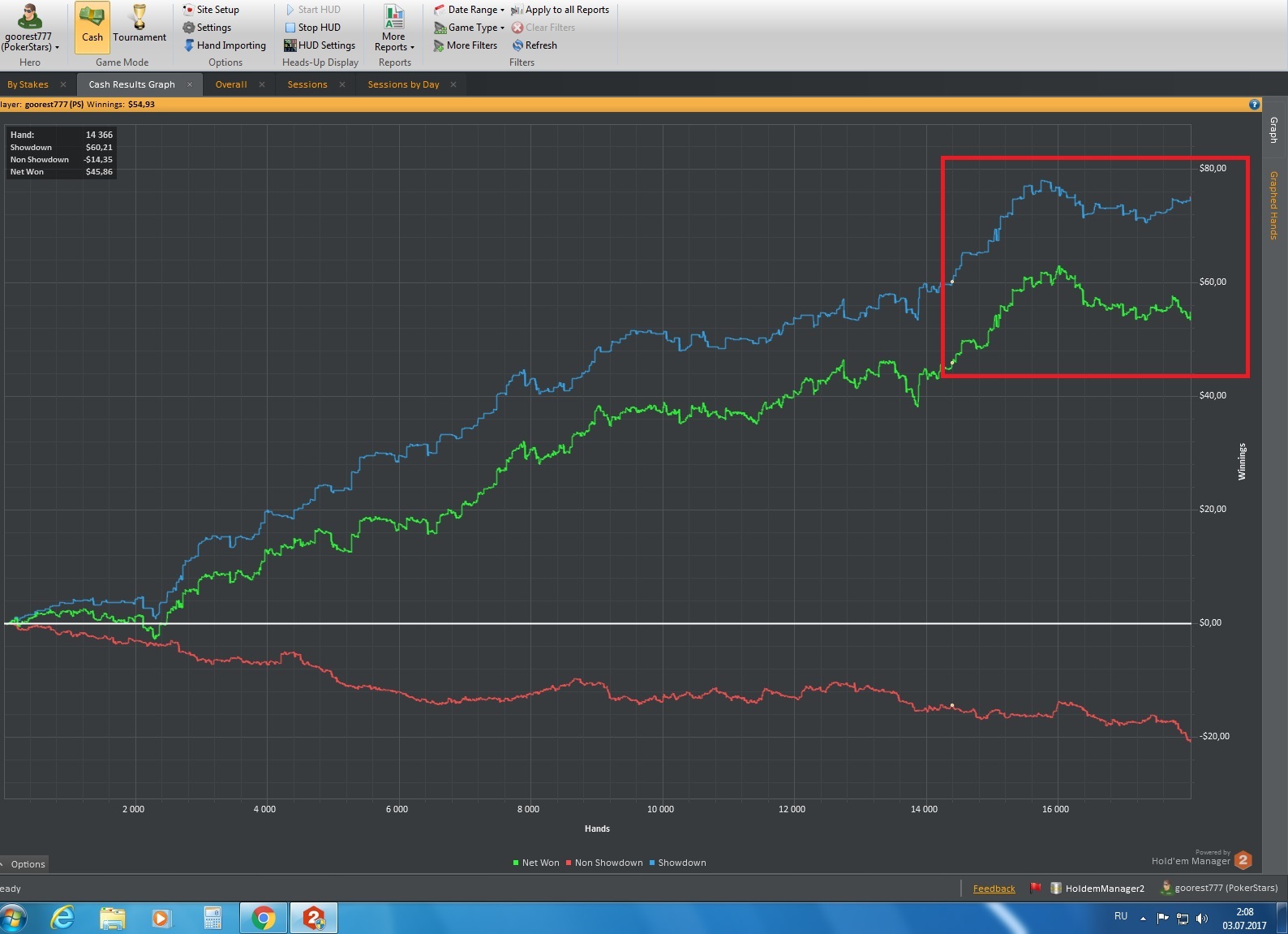
Task: Open Google Chrome from taskbar
Action: pos(263,919)
